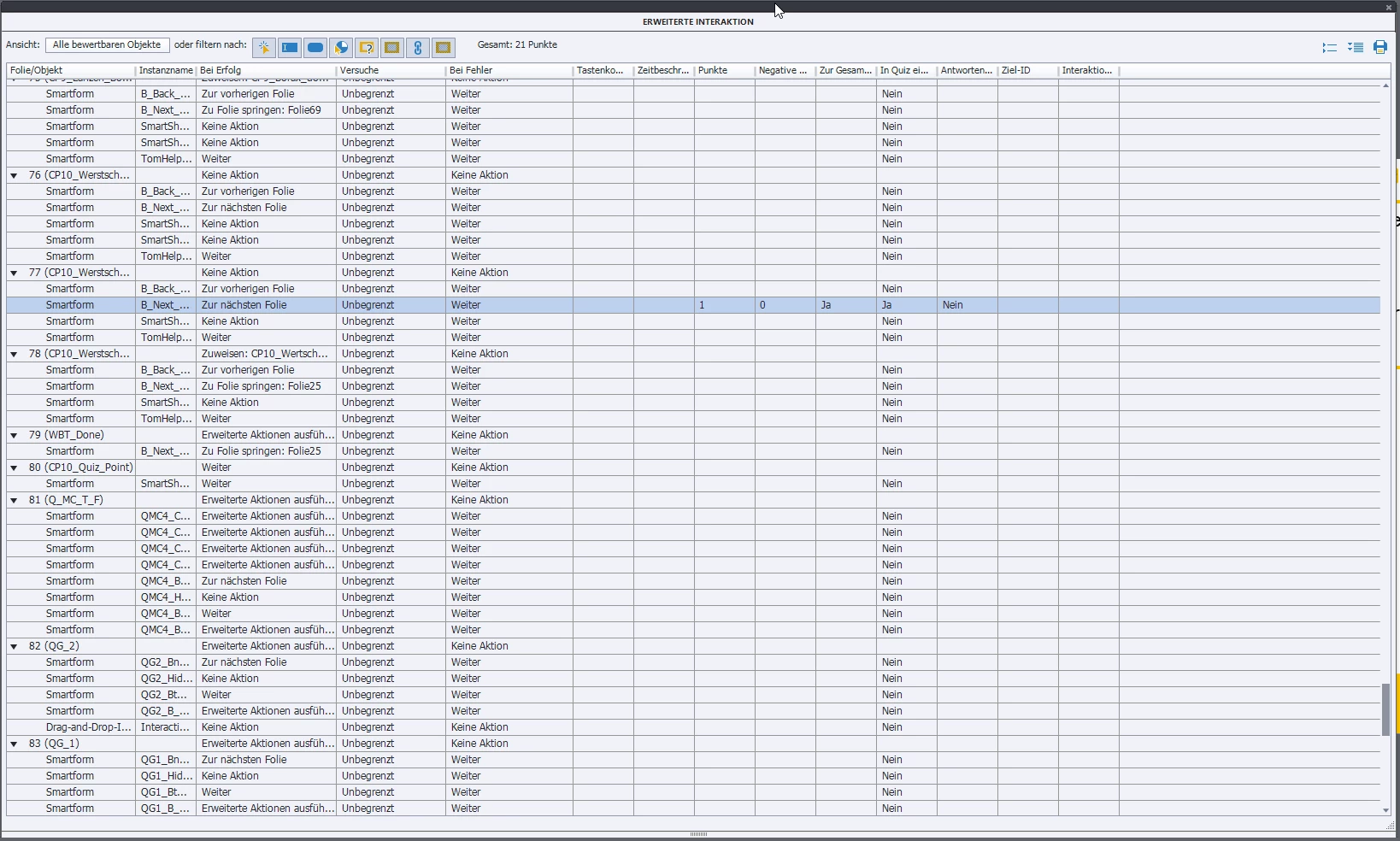Filter by question slides icon
The width and height of the screenshot is (1400, 841).
click(367, 48)
